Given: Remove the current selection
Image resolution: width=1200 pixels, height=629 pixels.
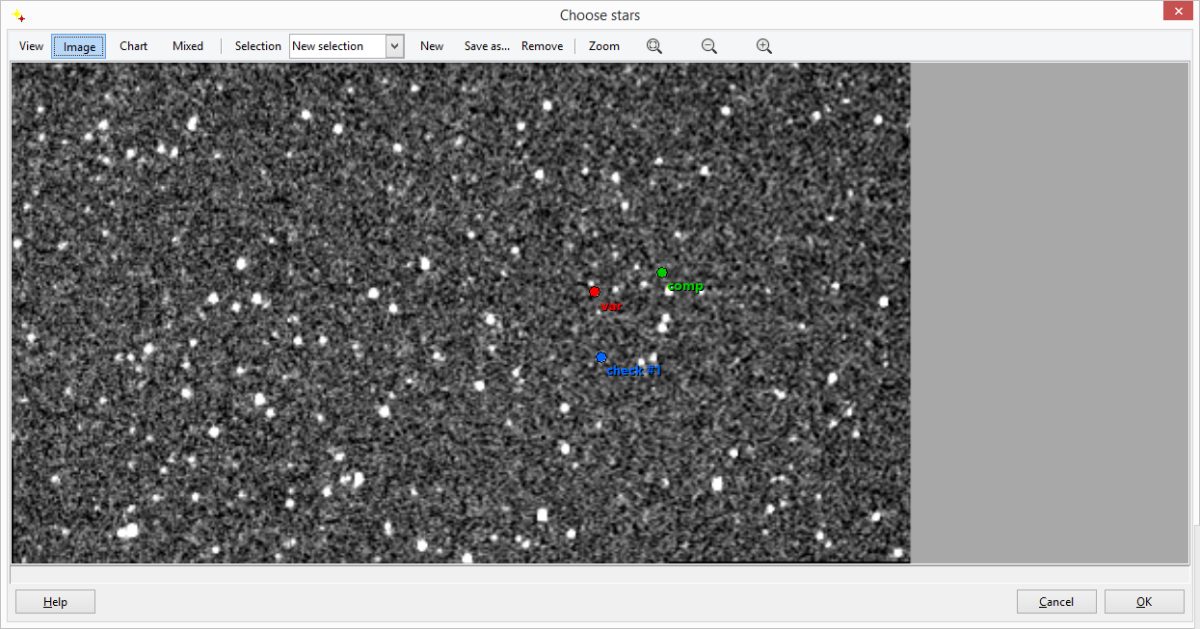Looking at the screenshot, I should click(x=542, y=46).
